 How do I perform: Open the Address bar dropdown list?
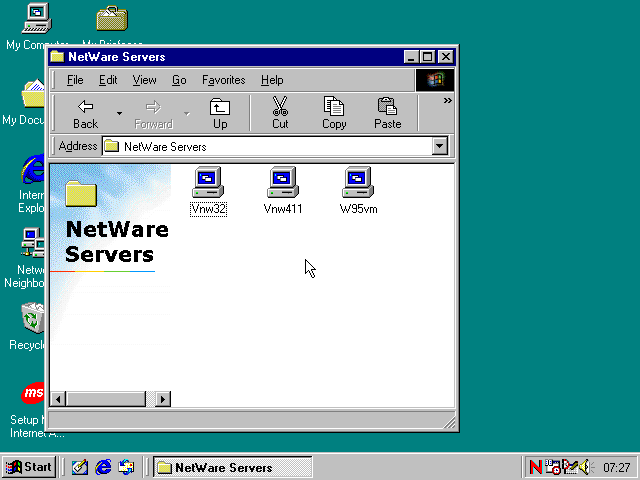(440, 146)
